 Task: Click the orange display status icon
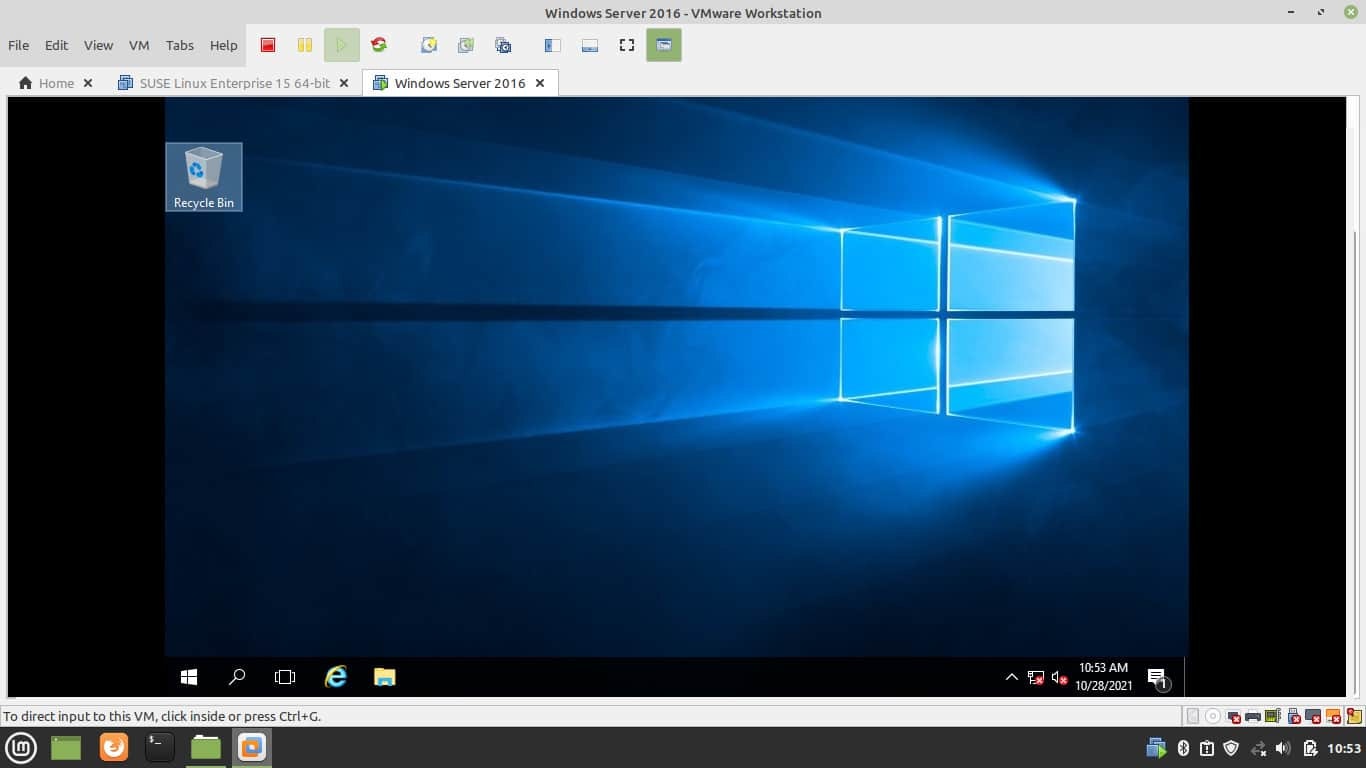(1334, 716)
